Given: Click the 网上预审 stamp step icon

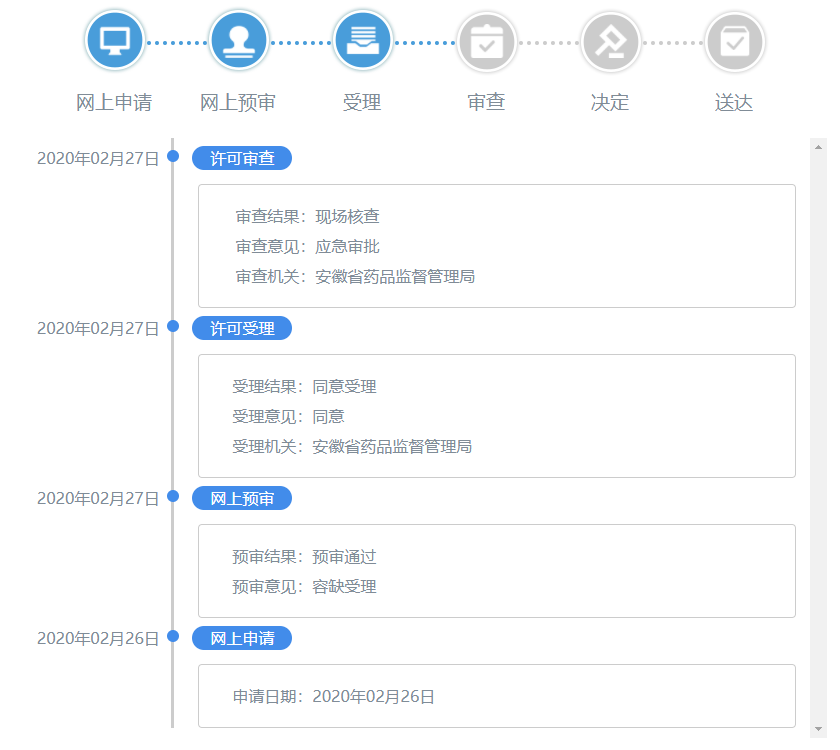Looking at the screenshot, I should [239, 41].
